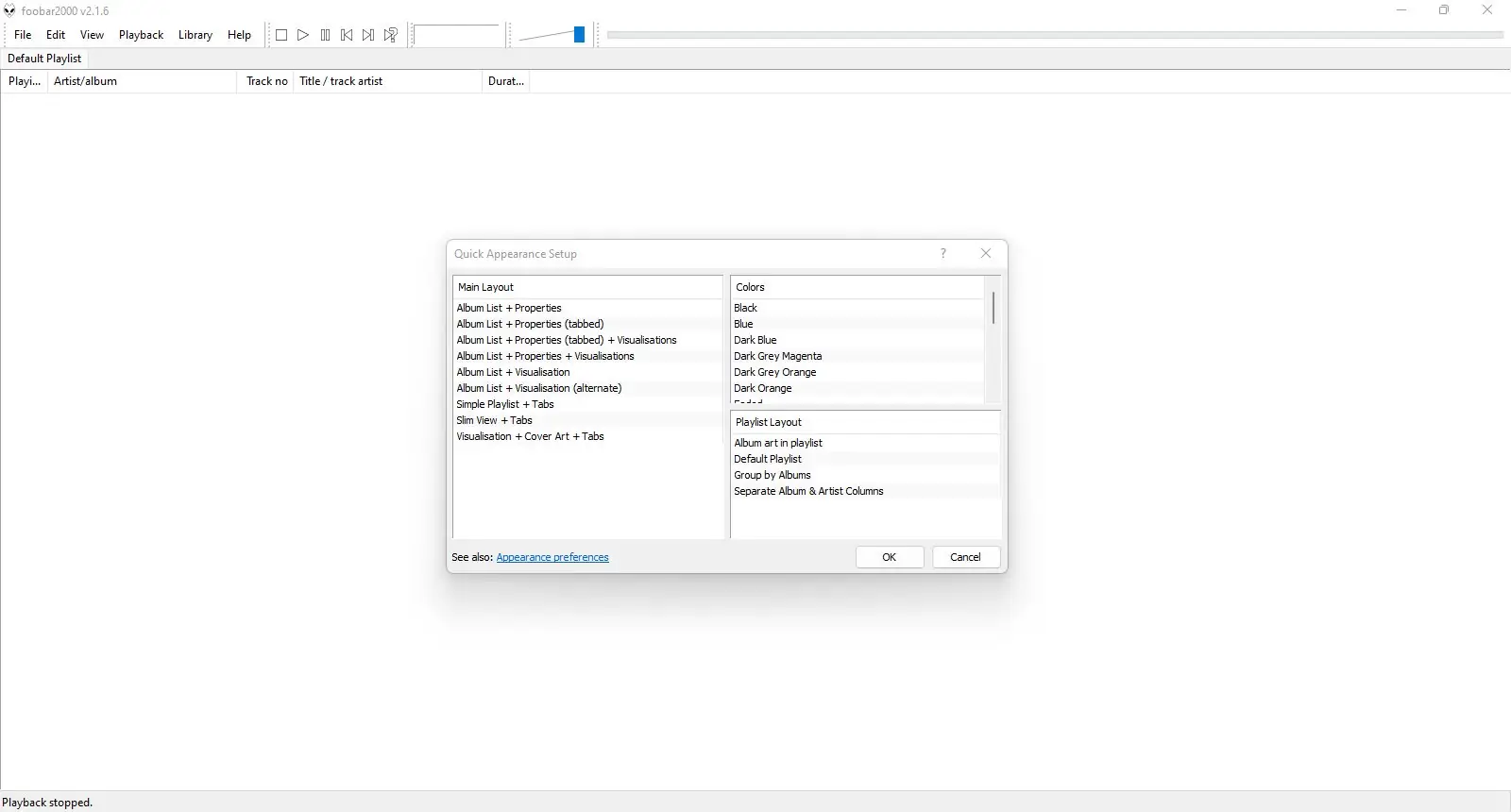Skip to previous track icon

pyautogui.click(x=347, y=35)
